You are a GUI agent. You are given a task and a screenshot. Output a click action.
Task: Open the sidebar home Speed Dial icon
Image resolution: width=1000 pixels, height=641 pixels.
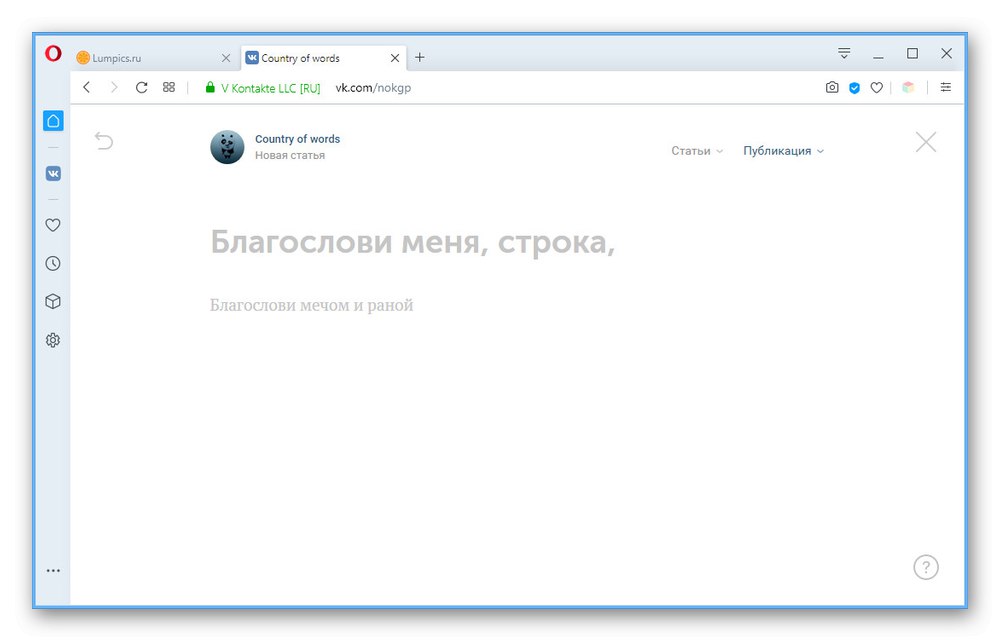point(53,121)
